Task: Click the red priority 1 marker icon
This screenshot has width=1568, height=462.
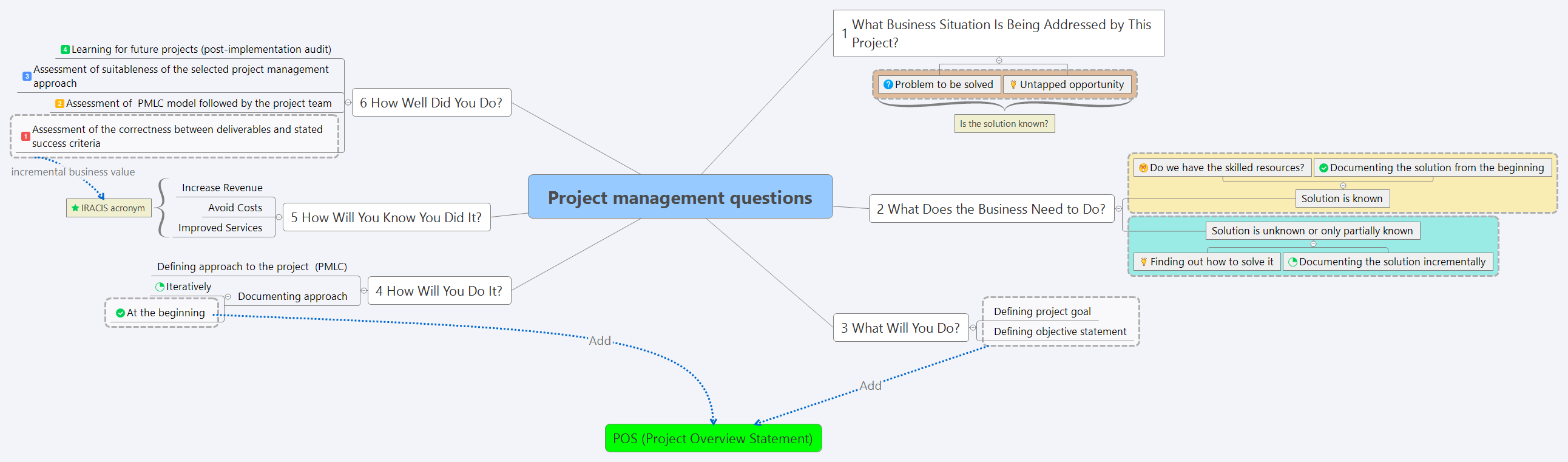Action: (x=25, y=137)
